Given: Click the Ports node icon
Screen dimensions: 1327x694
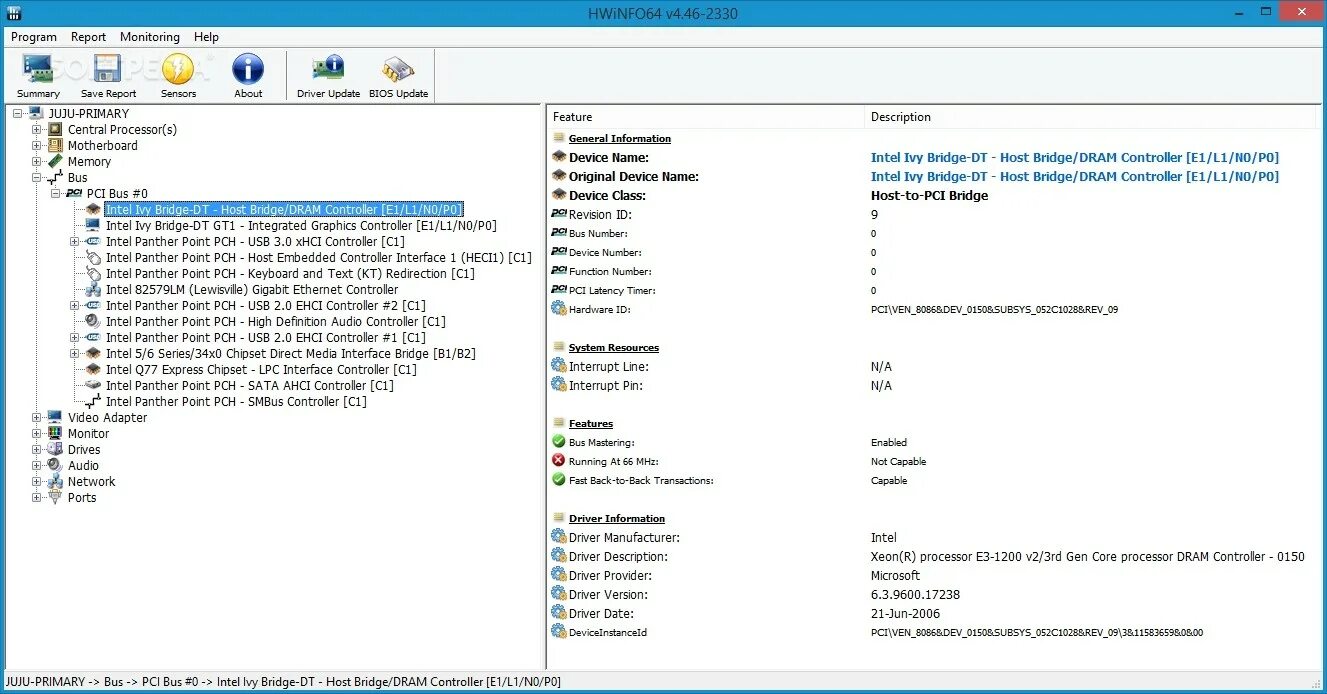Looking at the screenshot, I should click(56, 497).
